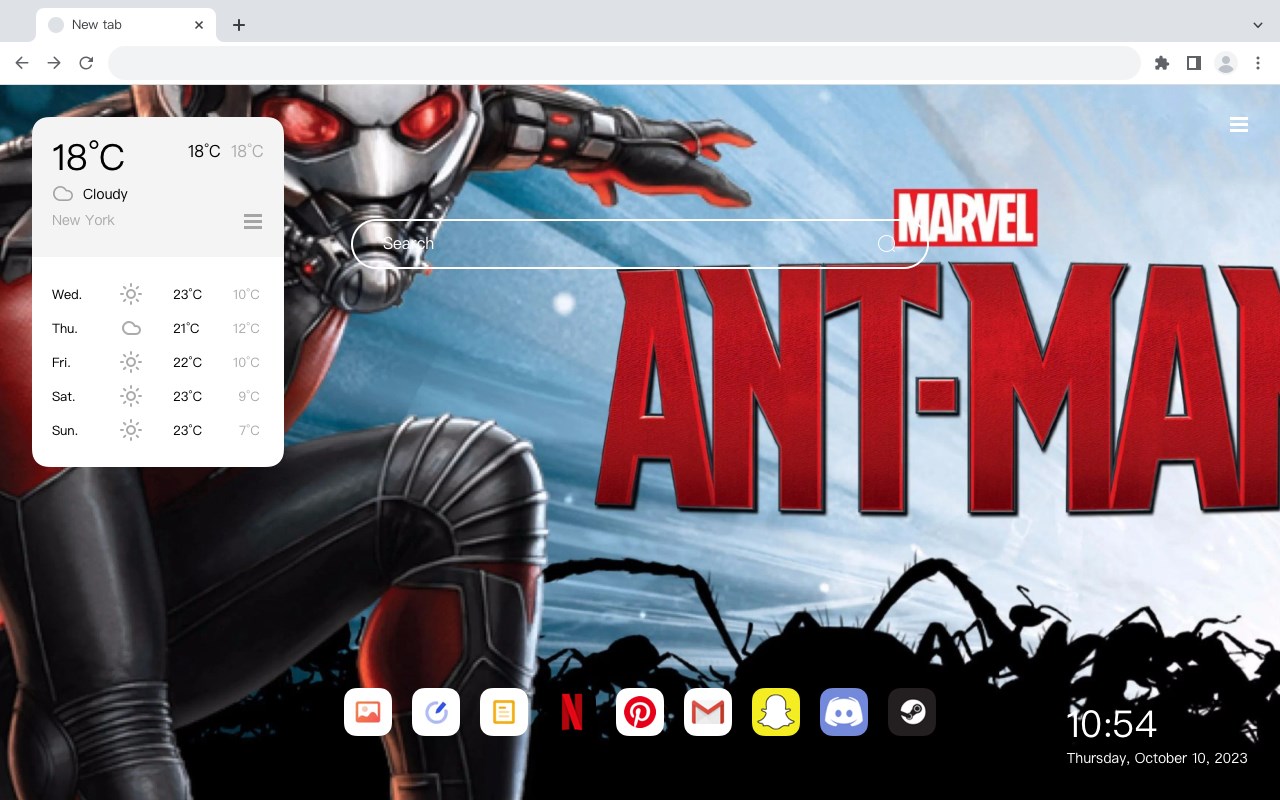Expand the tab search dropdown arrow
This screenshot has width=1280, height=800.
pos(1258,25)
